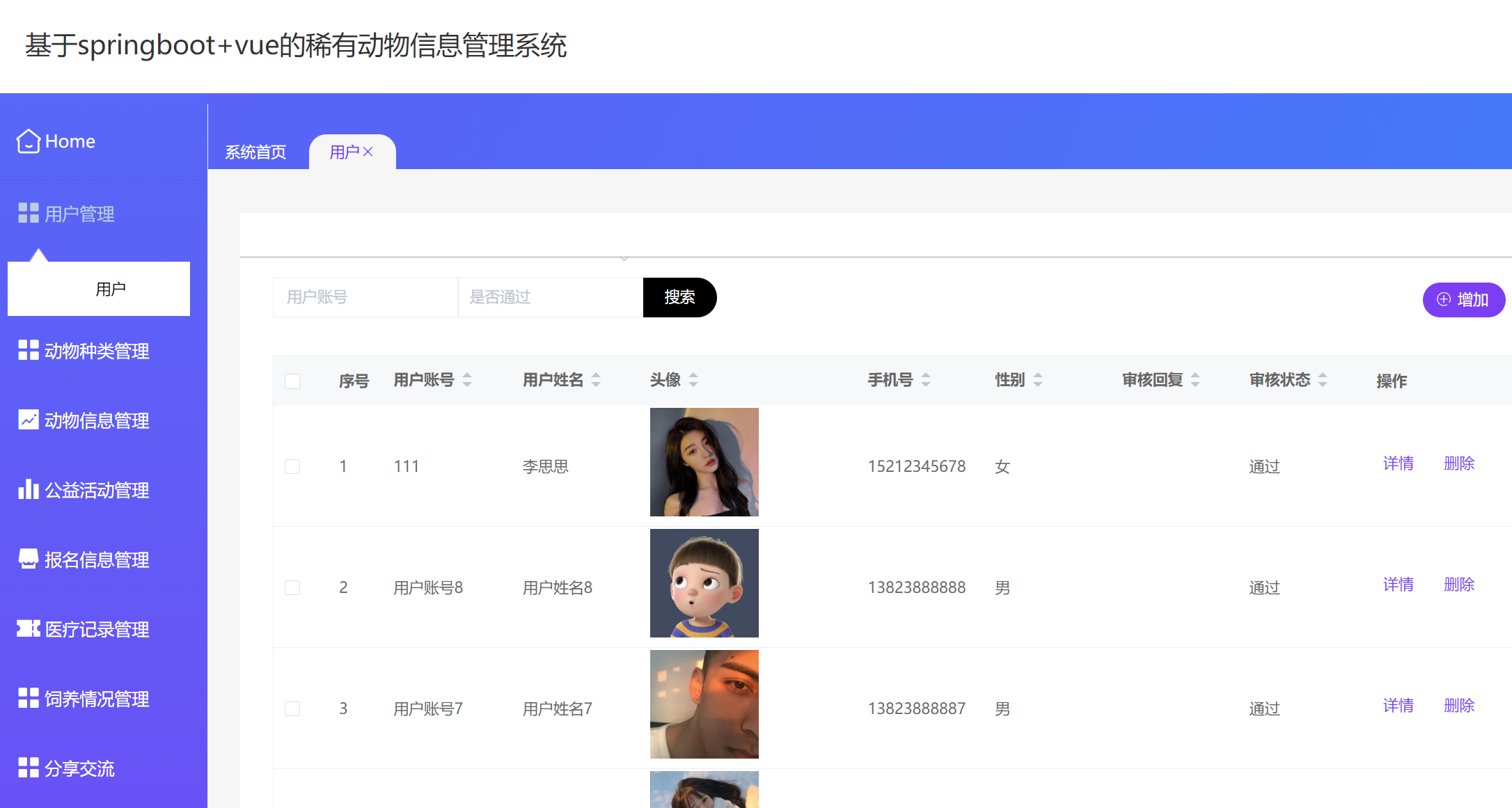Sort by 手机号 using its sort arrows
Screen dimensions: 1512x808
point(925,380)
